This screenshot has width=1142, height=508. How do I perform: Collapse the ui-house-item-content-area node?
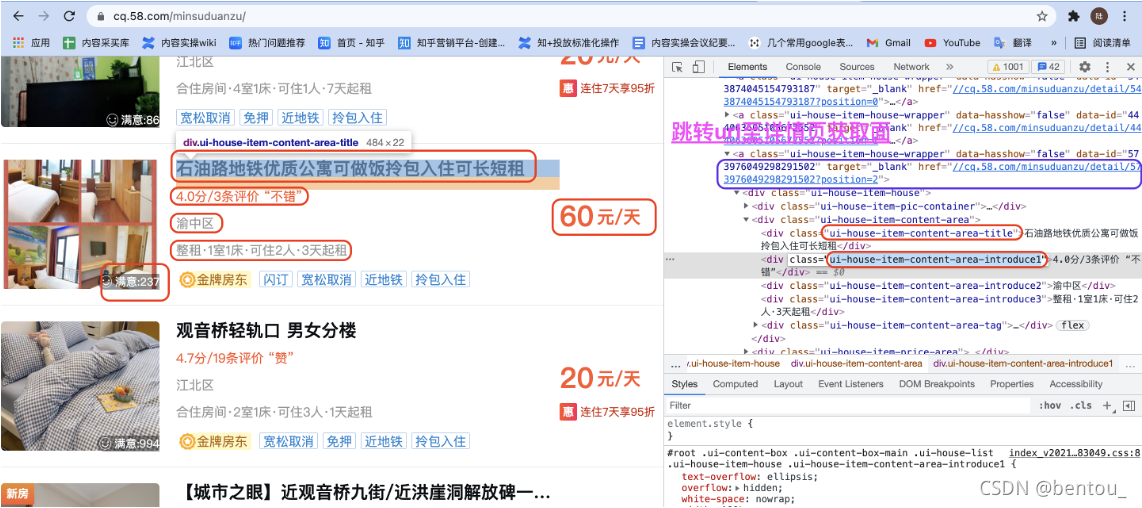(x=746, y=219)
